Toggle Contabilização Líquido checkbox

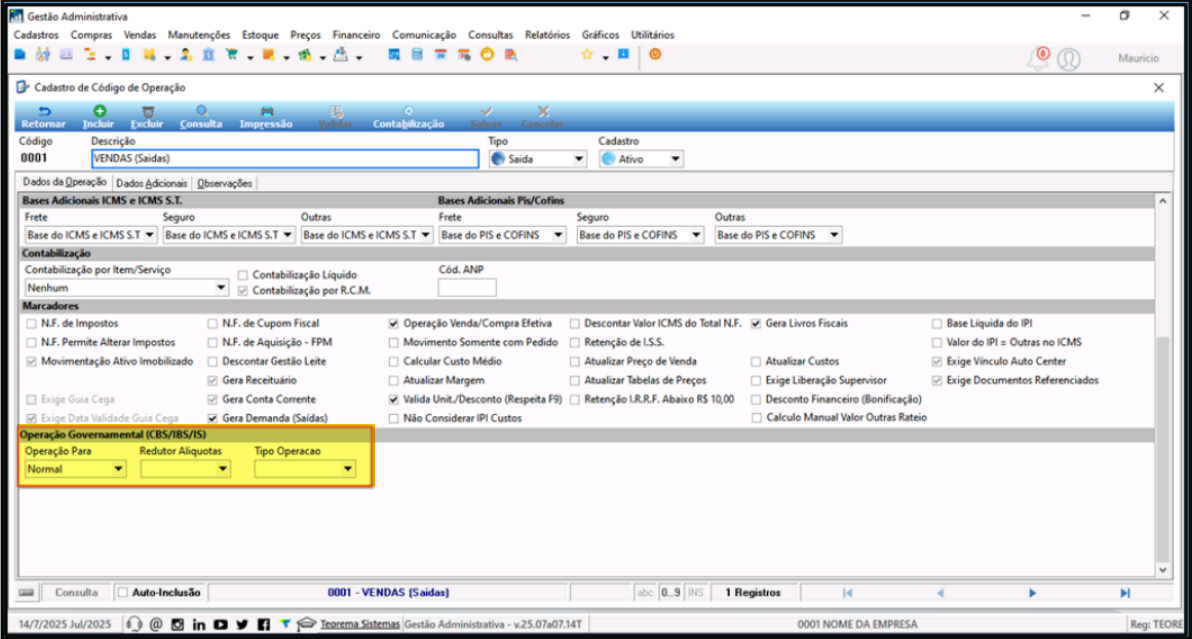point(243,275)
